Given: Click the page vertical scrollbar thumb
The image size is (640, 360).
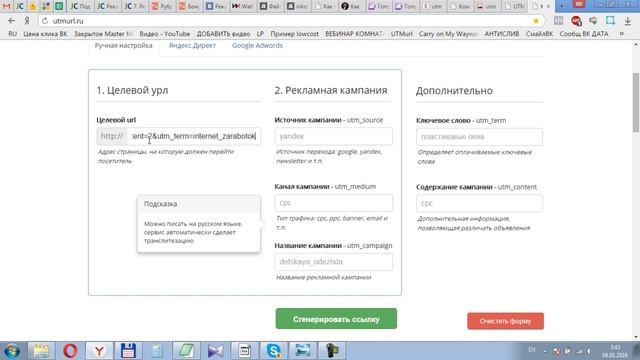Looking at the screenshot, I should [636, 102].
